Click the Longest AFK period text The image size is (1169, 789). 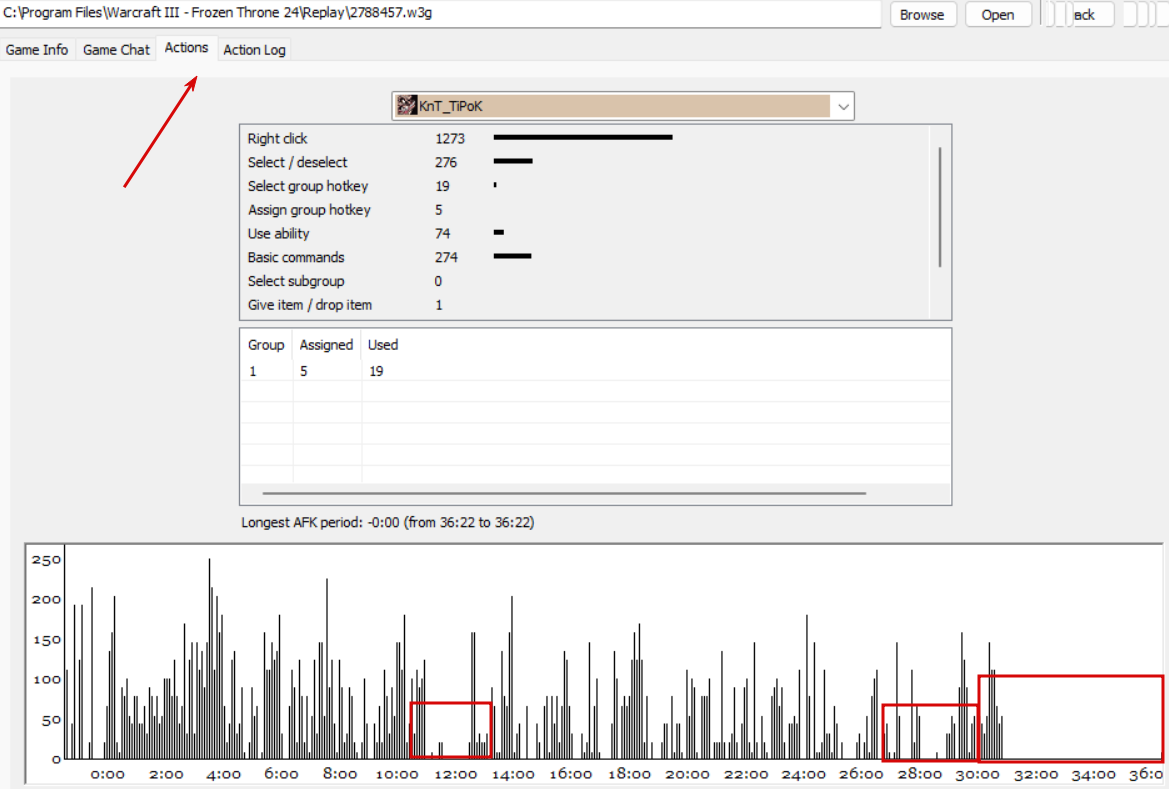click(388, 522)
